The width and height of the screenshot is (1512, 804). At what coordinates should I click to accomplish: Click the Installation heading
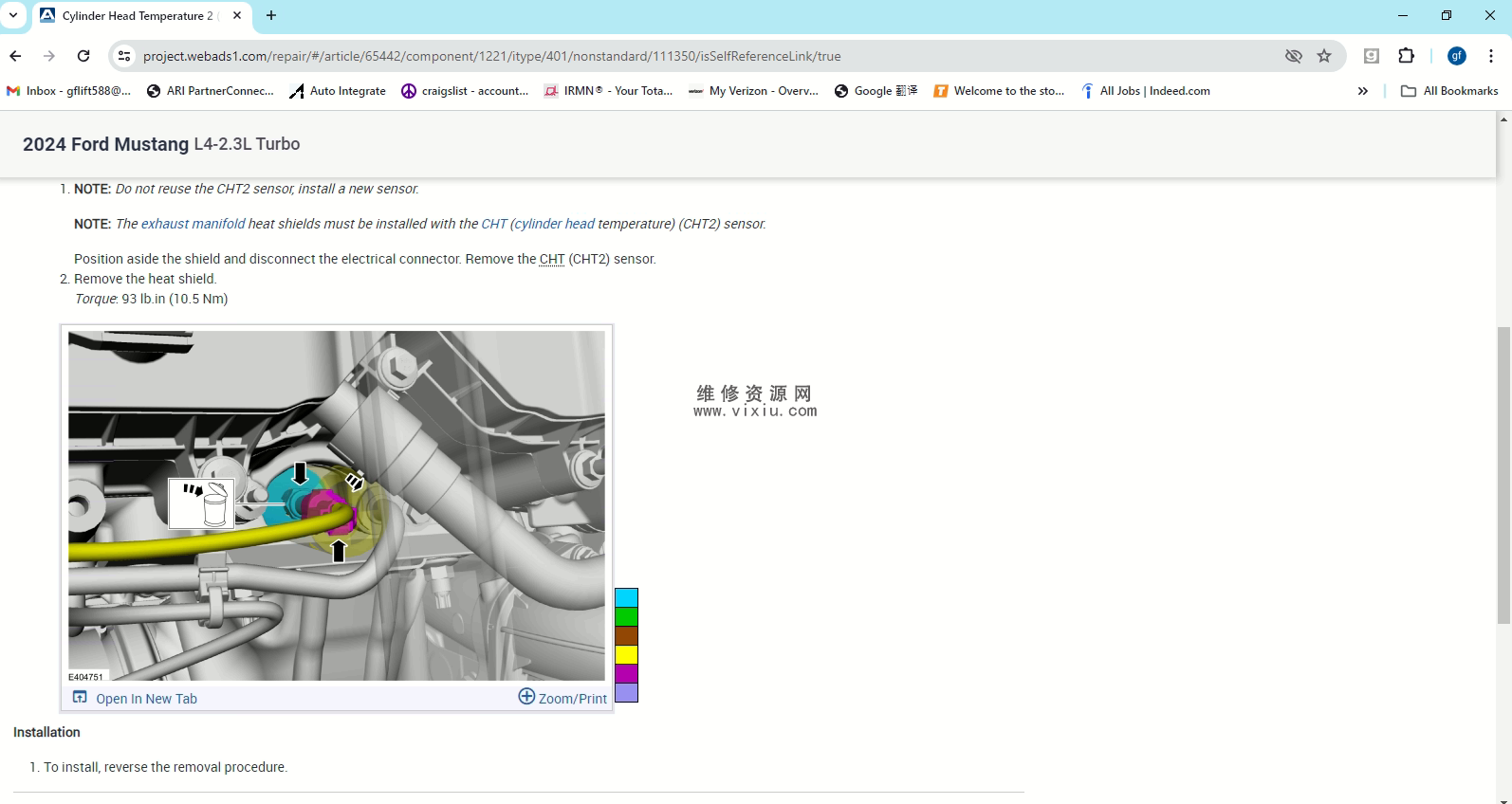pos(46,732)
